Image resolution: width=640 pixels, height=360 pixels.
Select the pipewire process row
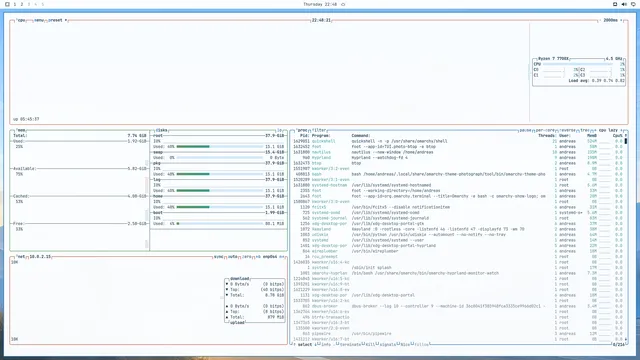(458, 334)
